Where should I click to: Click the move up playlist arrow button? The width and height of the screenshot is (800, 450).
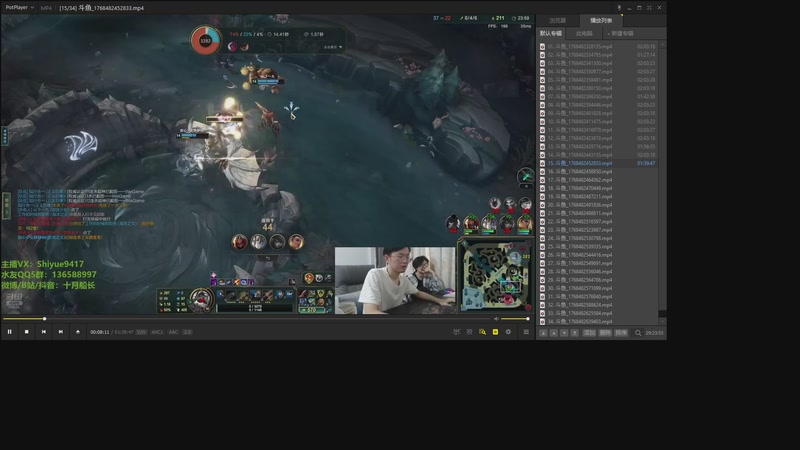coord(554,333)
